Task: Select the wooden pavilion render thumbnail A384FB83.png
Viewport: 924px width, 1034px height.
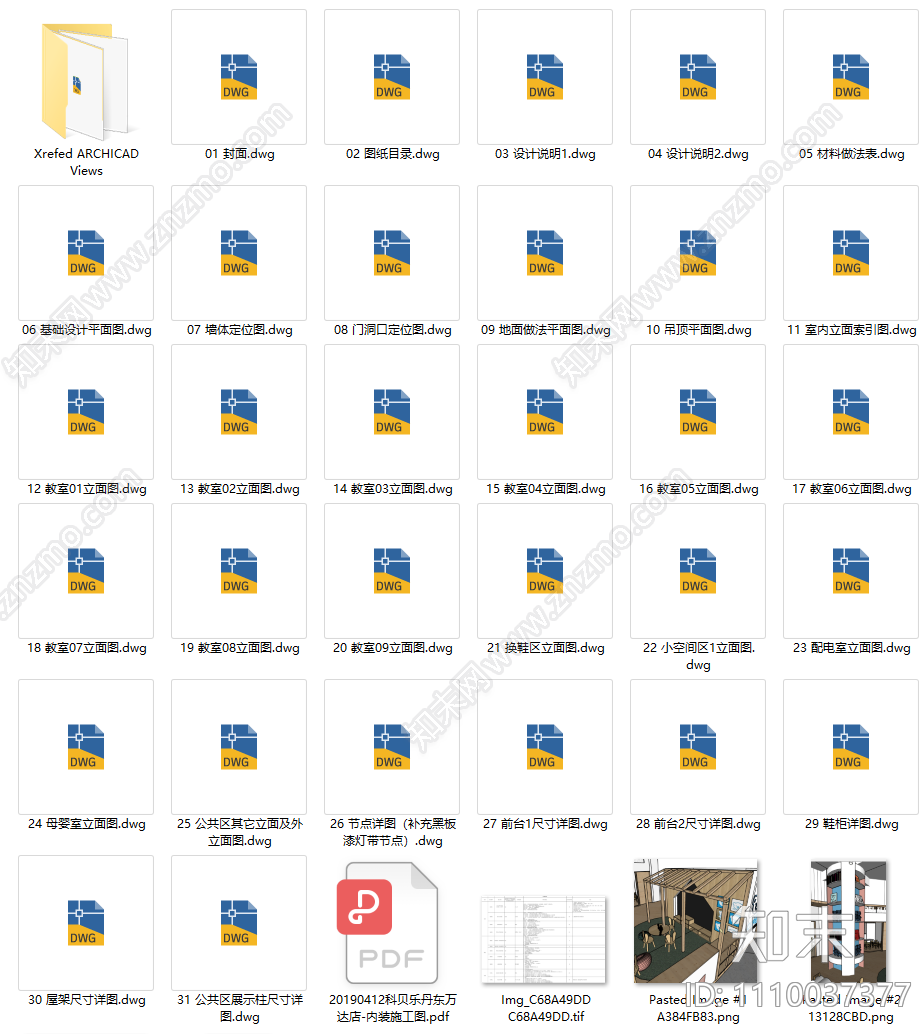Action: pyautogui.click(x=696, y=921)
